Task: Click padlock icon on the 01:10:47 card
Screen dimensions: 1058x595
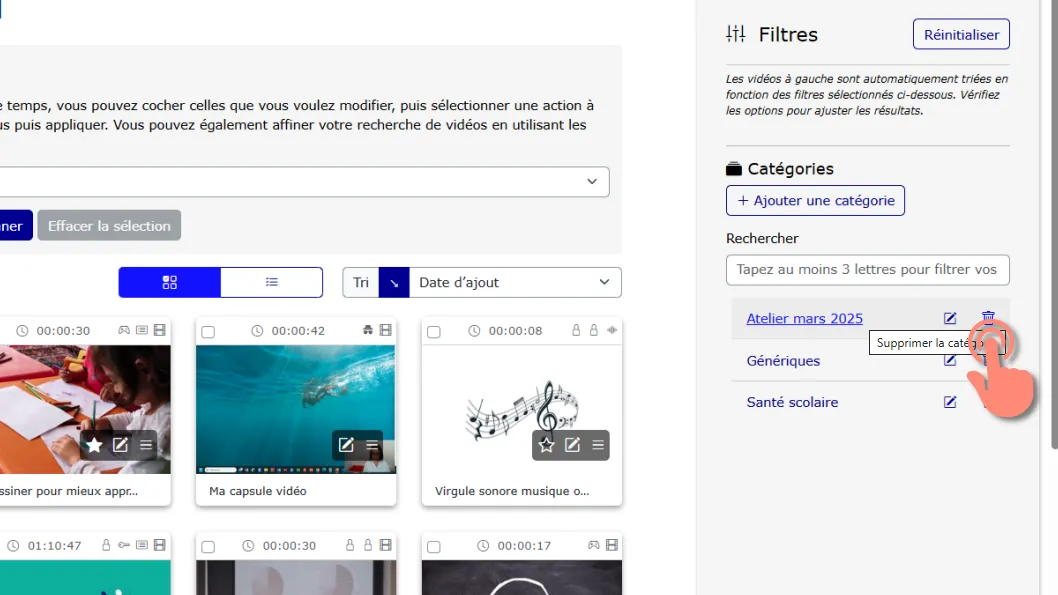Action: (x=106, y=545)
